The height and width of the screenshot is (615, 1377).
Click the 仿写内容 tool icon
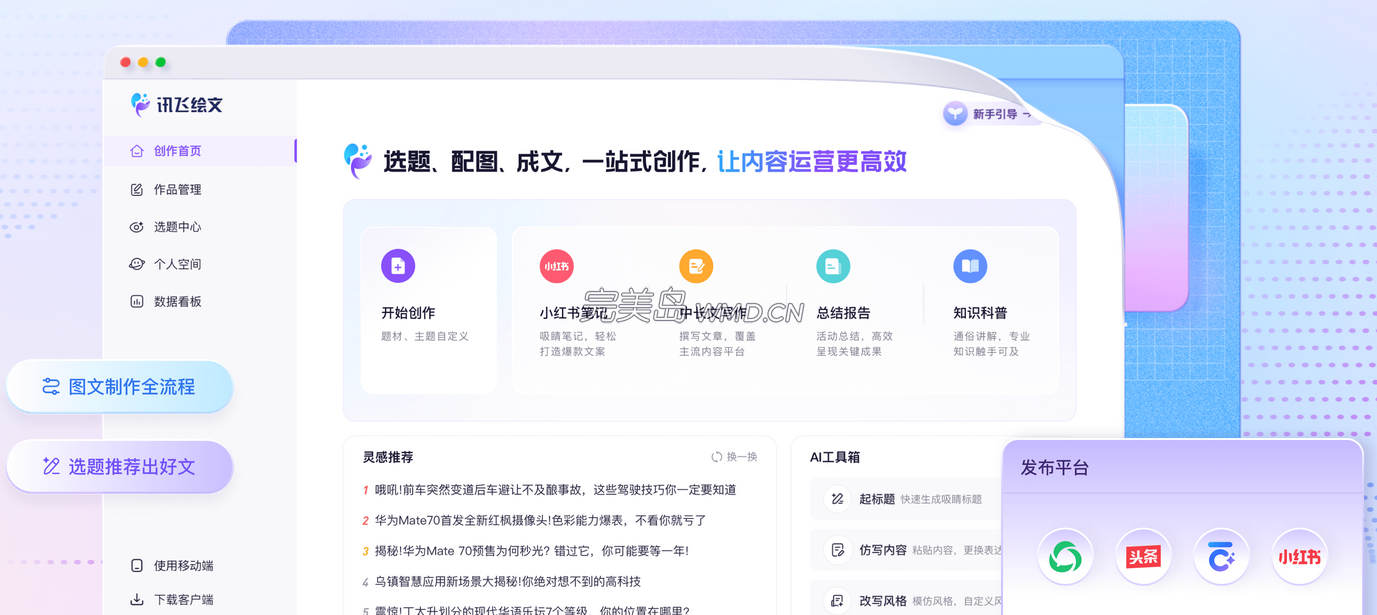[837, 550]
